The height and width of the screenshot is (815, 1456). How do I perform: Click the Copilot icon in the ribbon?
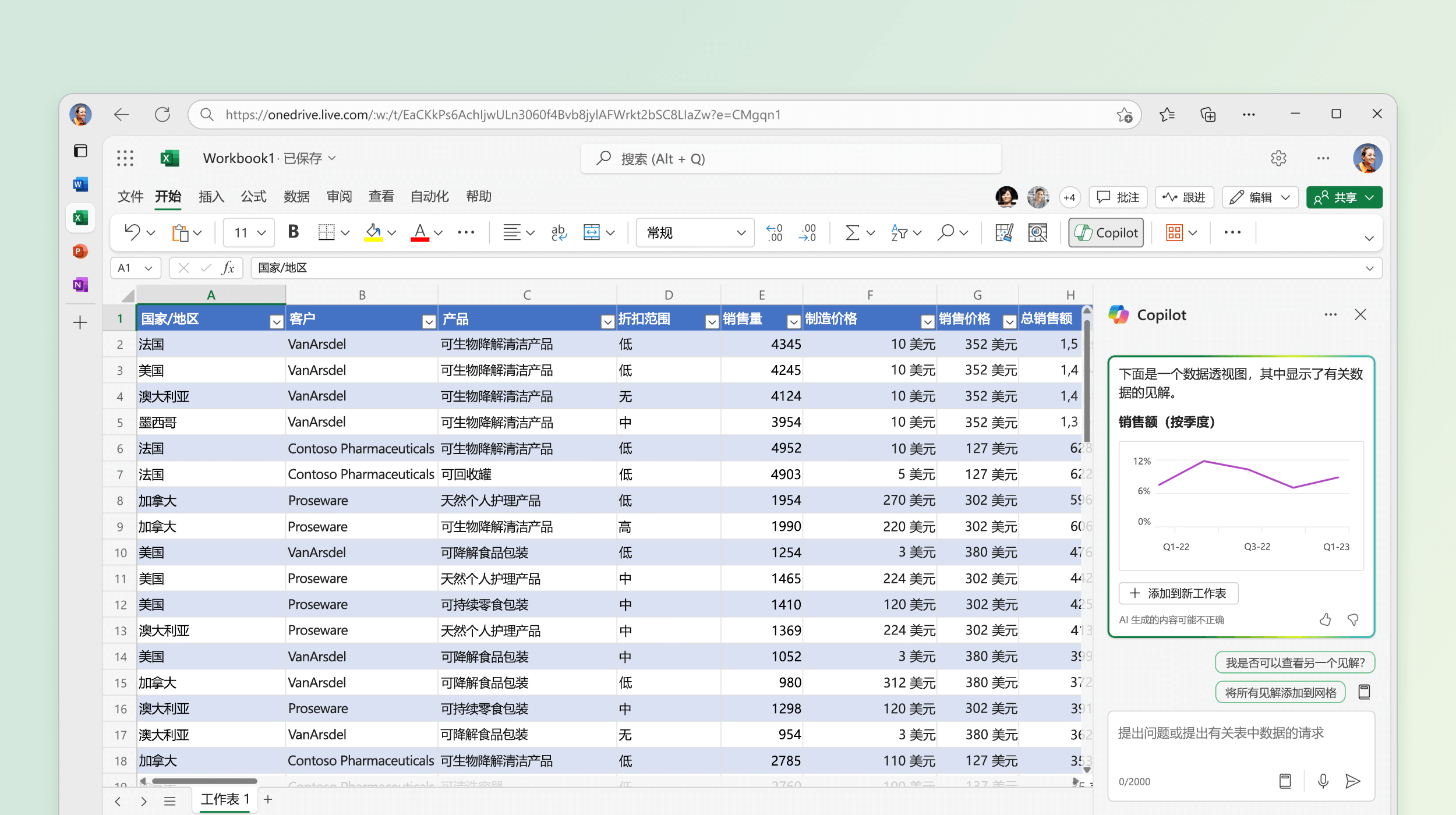coord(1108,233)
